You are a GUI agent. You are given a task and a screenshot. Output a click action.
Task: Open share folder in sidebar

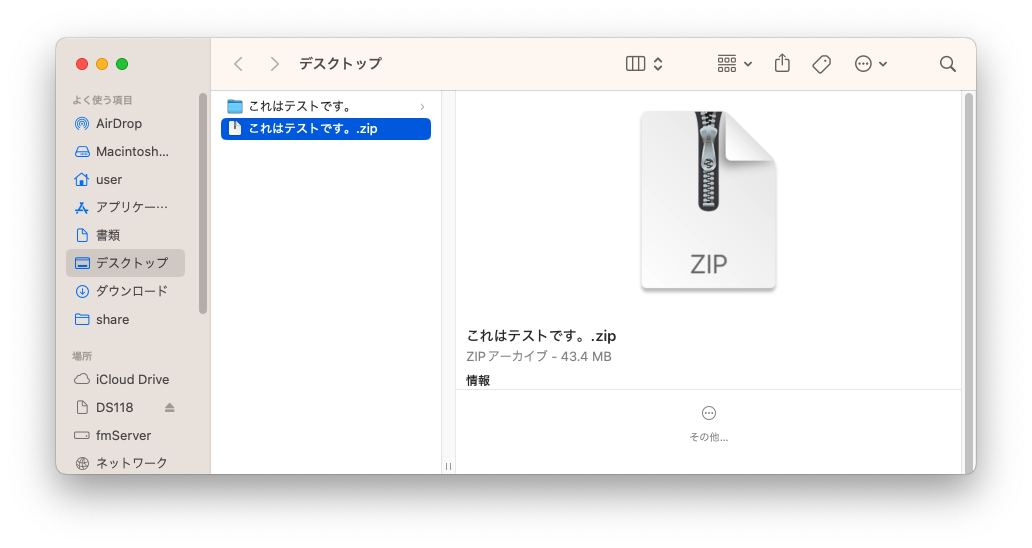[125, 319]
